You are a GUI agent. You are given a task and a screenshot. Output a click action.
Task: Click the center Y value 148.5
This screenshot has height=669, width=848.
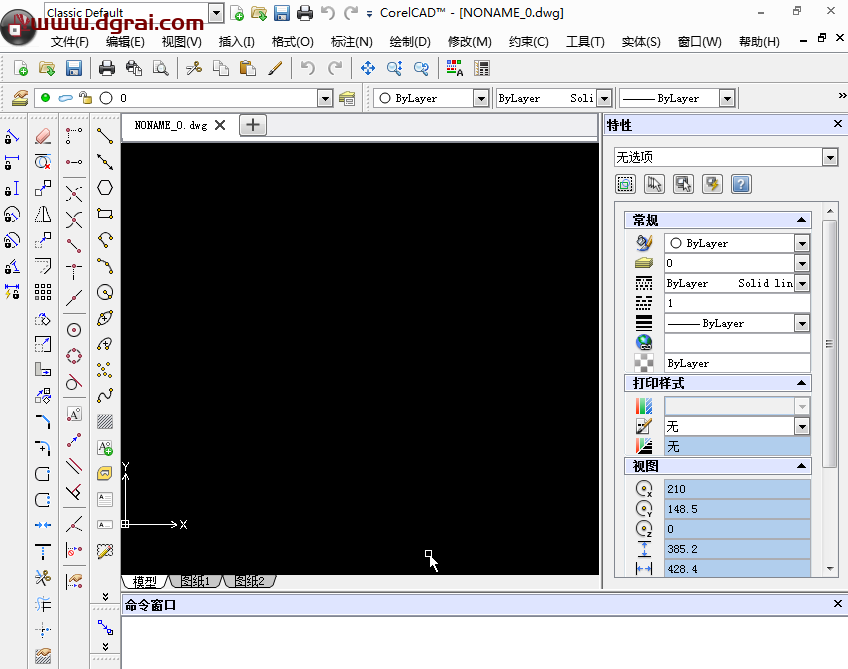tap(737, 509)
